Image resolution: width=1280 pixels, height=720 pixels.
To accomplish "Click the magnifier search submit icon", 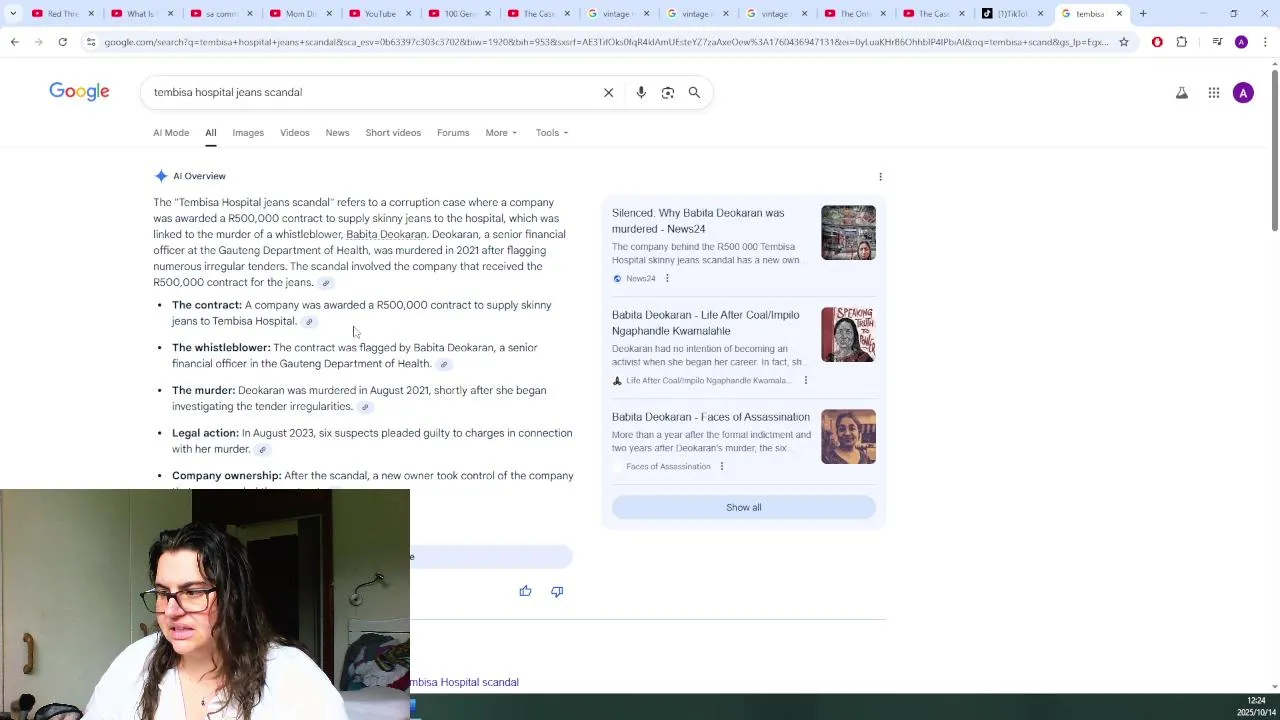I will pos(694,92).
